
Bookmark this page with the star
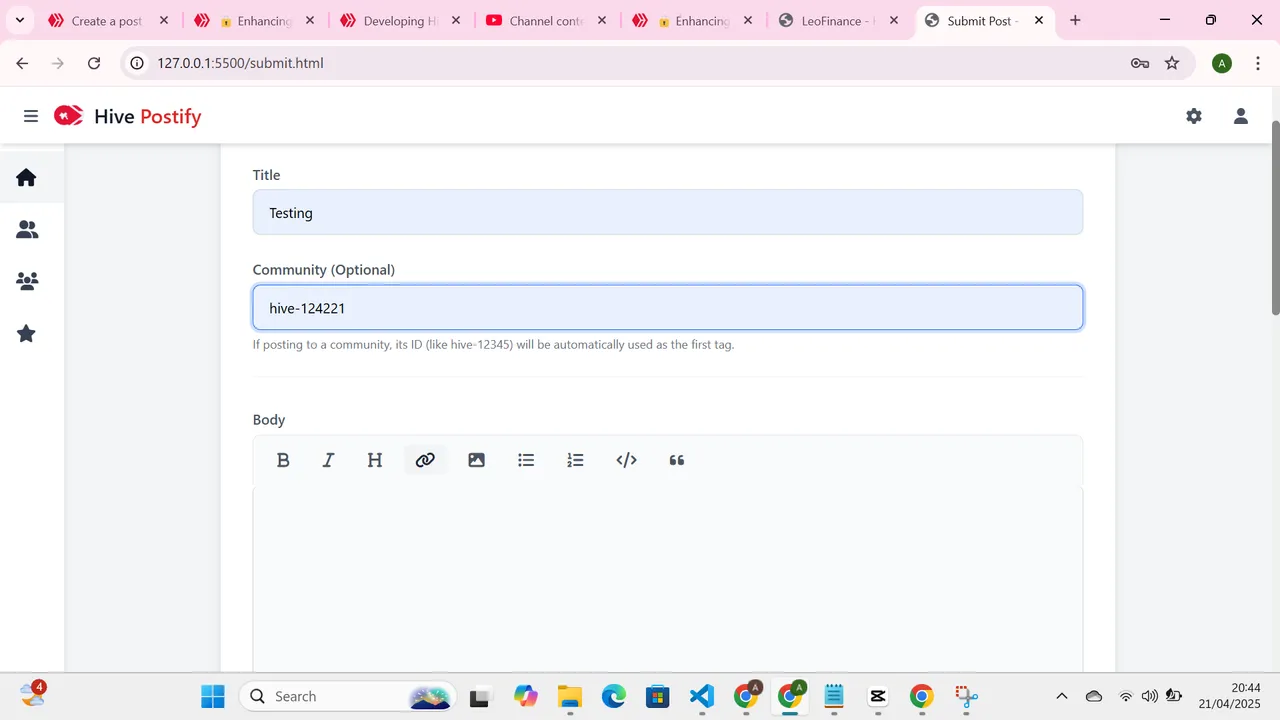(x=1172, y=63)
